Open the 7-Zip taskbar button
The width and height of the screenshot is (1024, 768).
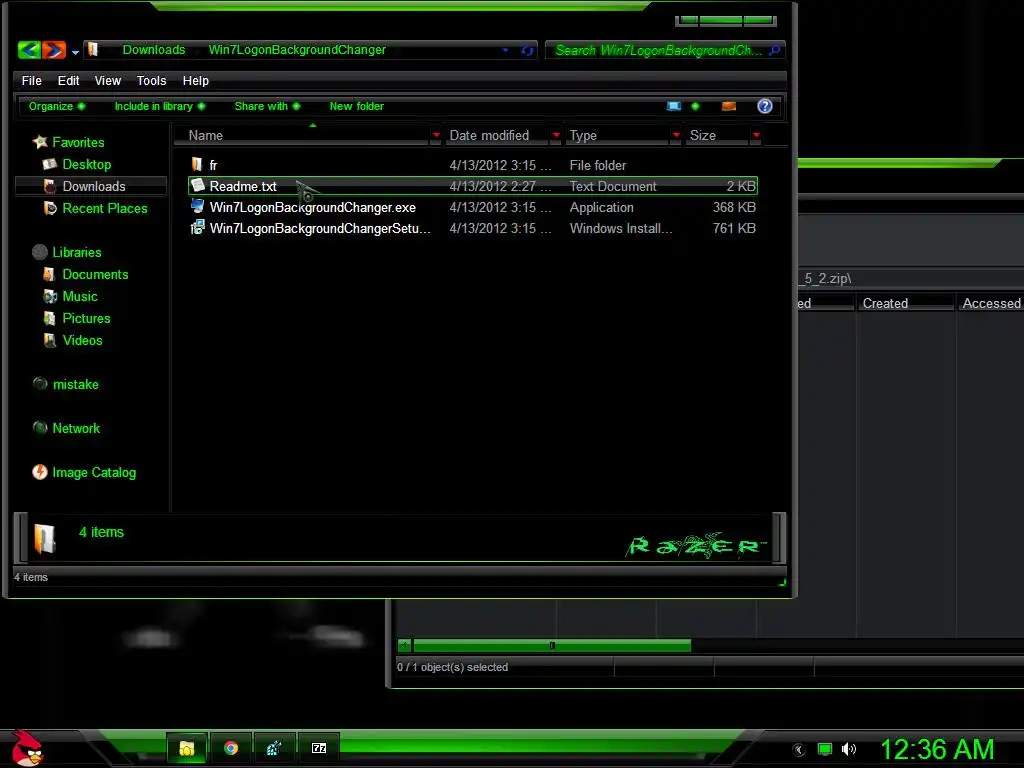click(x=319, y=748)
